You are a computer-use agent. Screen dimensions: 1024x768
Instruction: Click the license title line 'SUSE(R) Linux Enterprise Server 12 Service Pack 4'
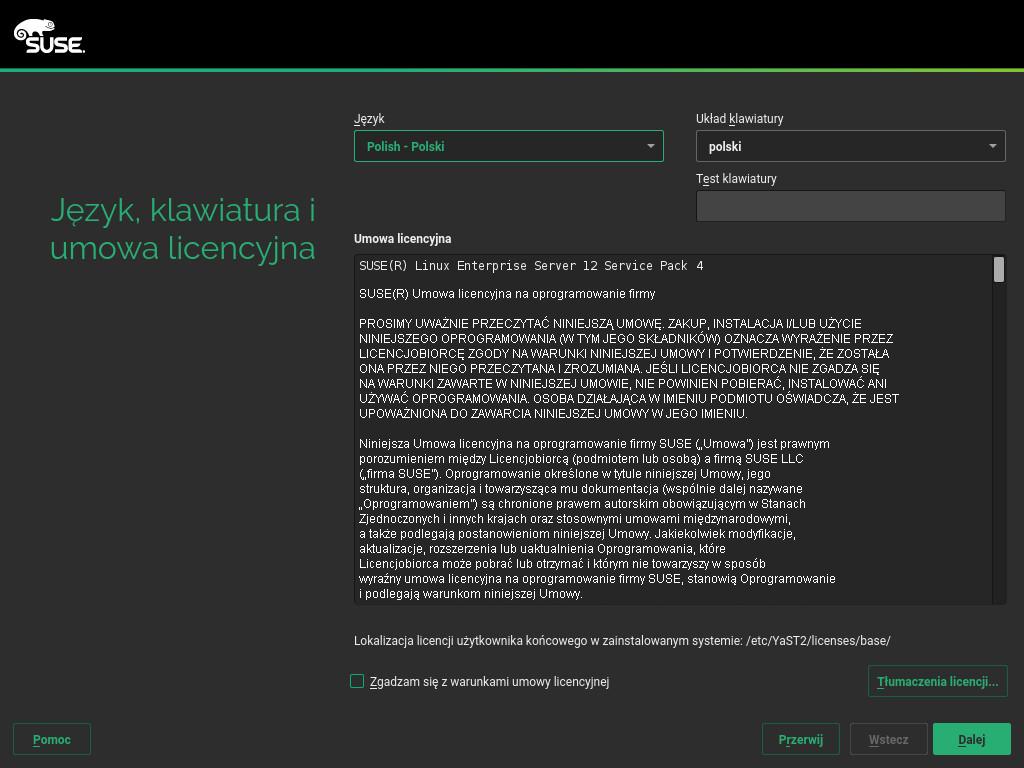pos(531,266)
